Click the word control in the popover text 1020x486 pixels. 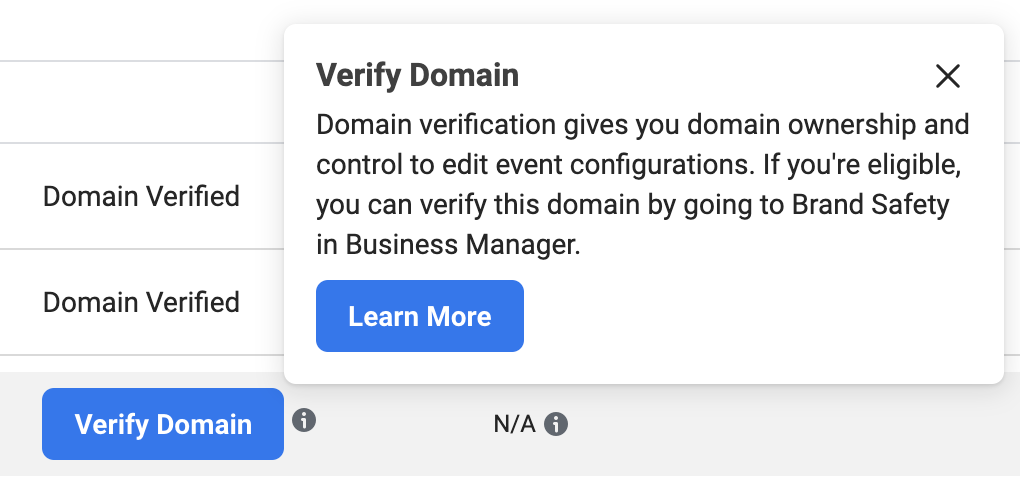355,166
